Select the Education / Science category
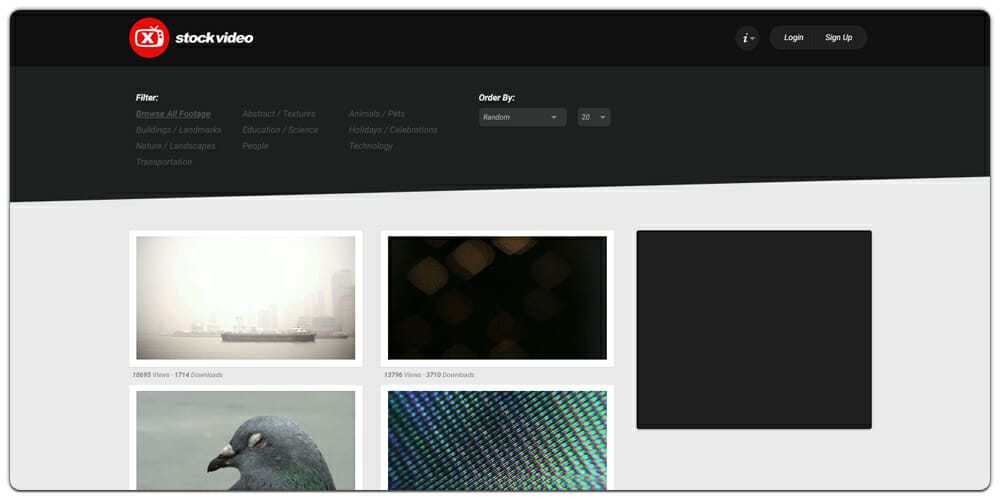1000x500 pixels. pos(280,130)
